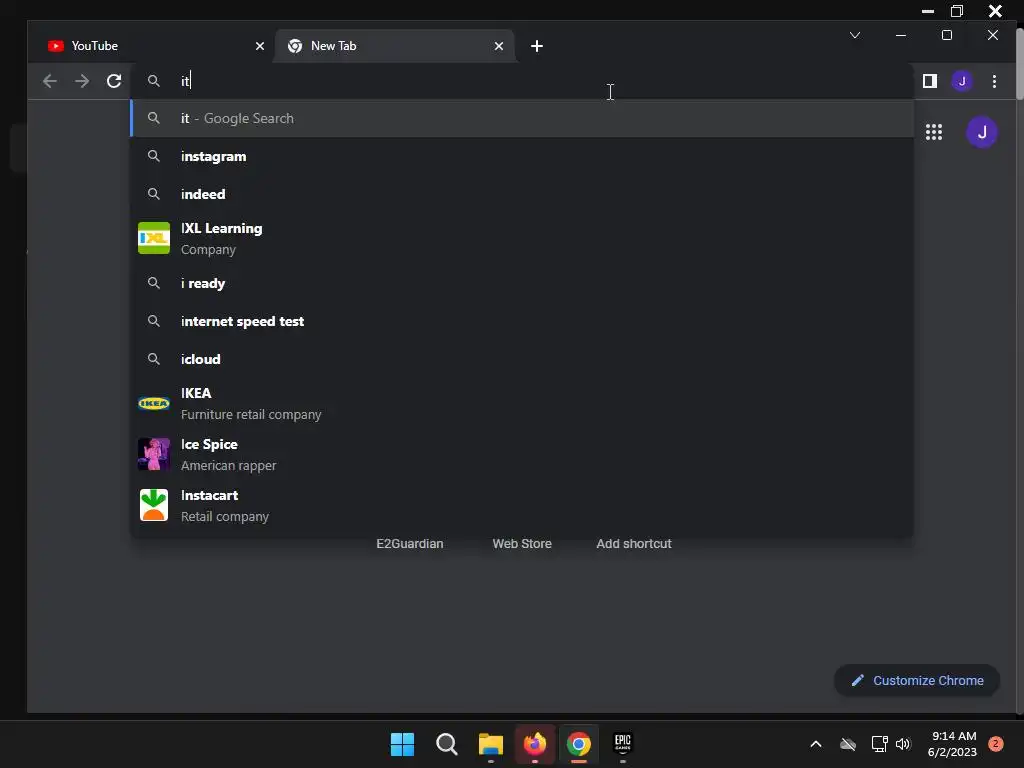Click the IXL Learning logo thumbnail
Screen dimensions: 1024x768
click(154, 238)
